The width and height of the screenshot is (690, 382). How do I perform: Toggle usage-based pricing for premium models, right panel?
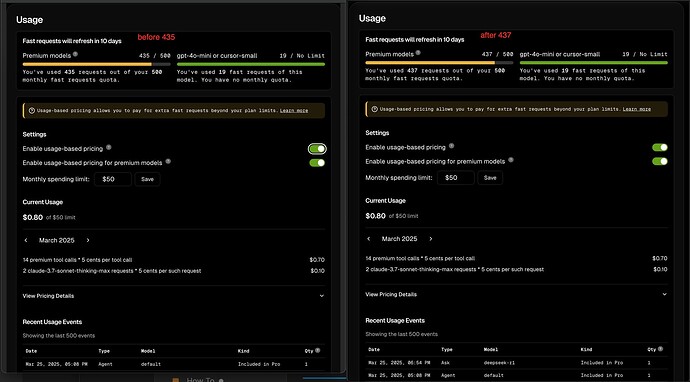(660, 161)
